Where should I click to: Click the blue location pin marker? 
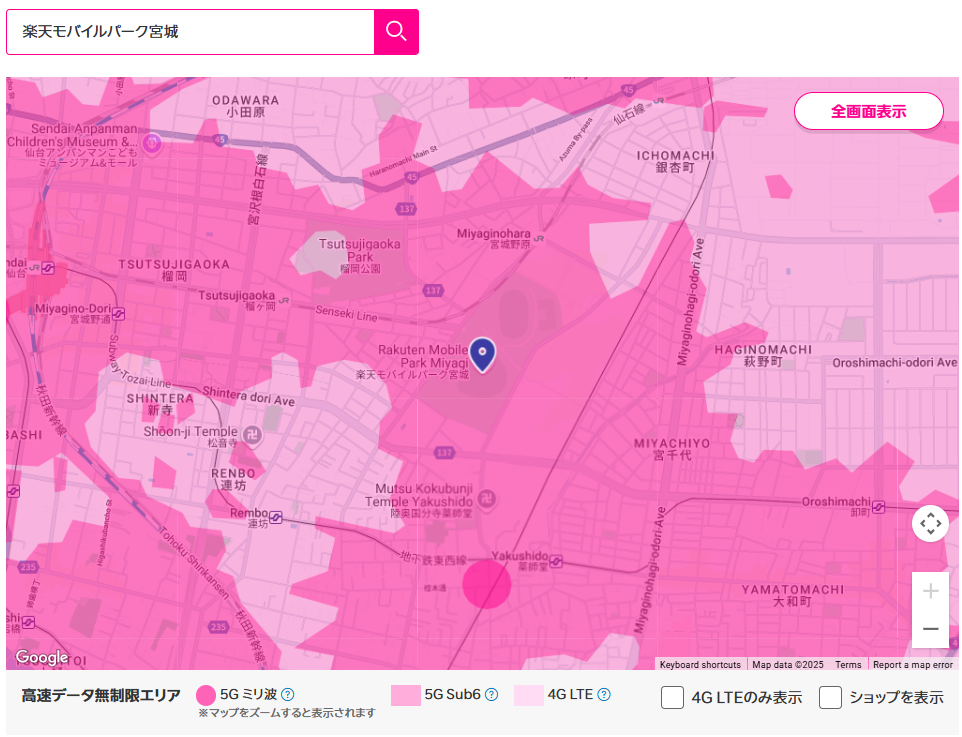(x=483, y=355)
